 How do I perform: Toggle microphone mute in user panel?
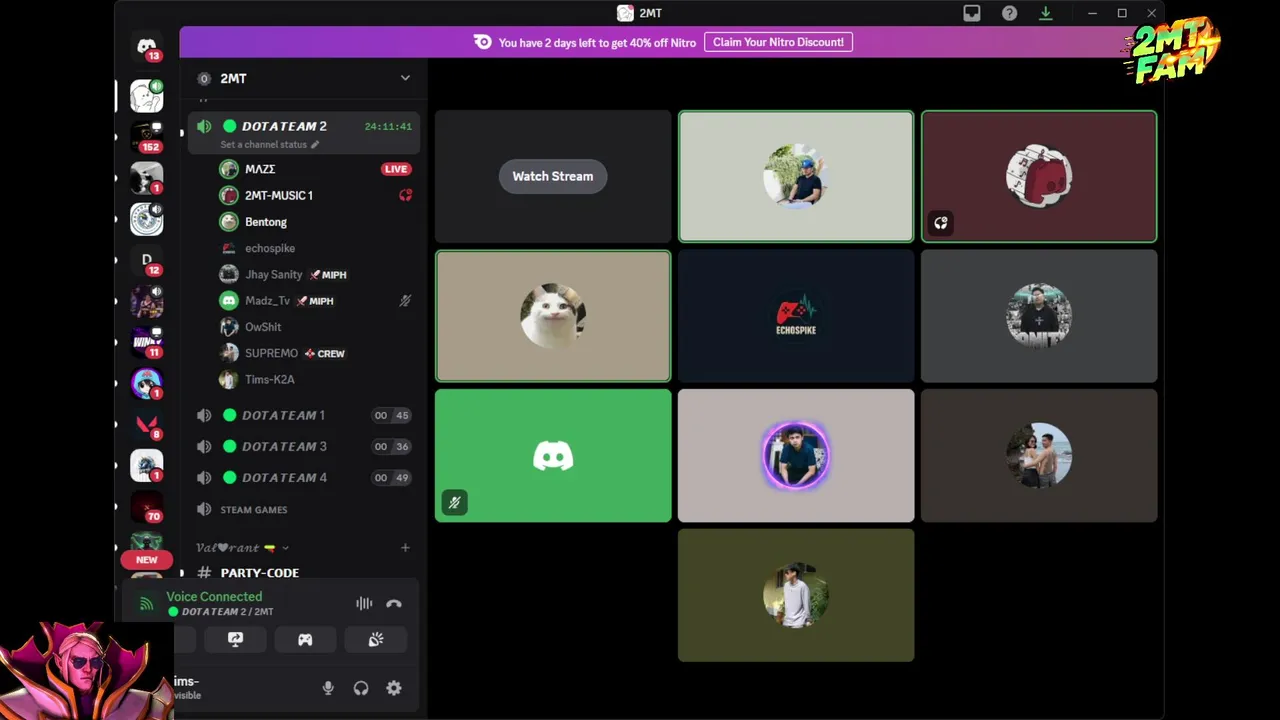(328, 688)
